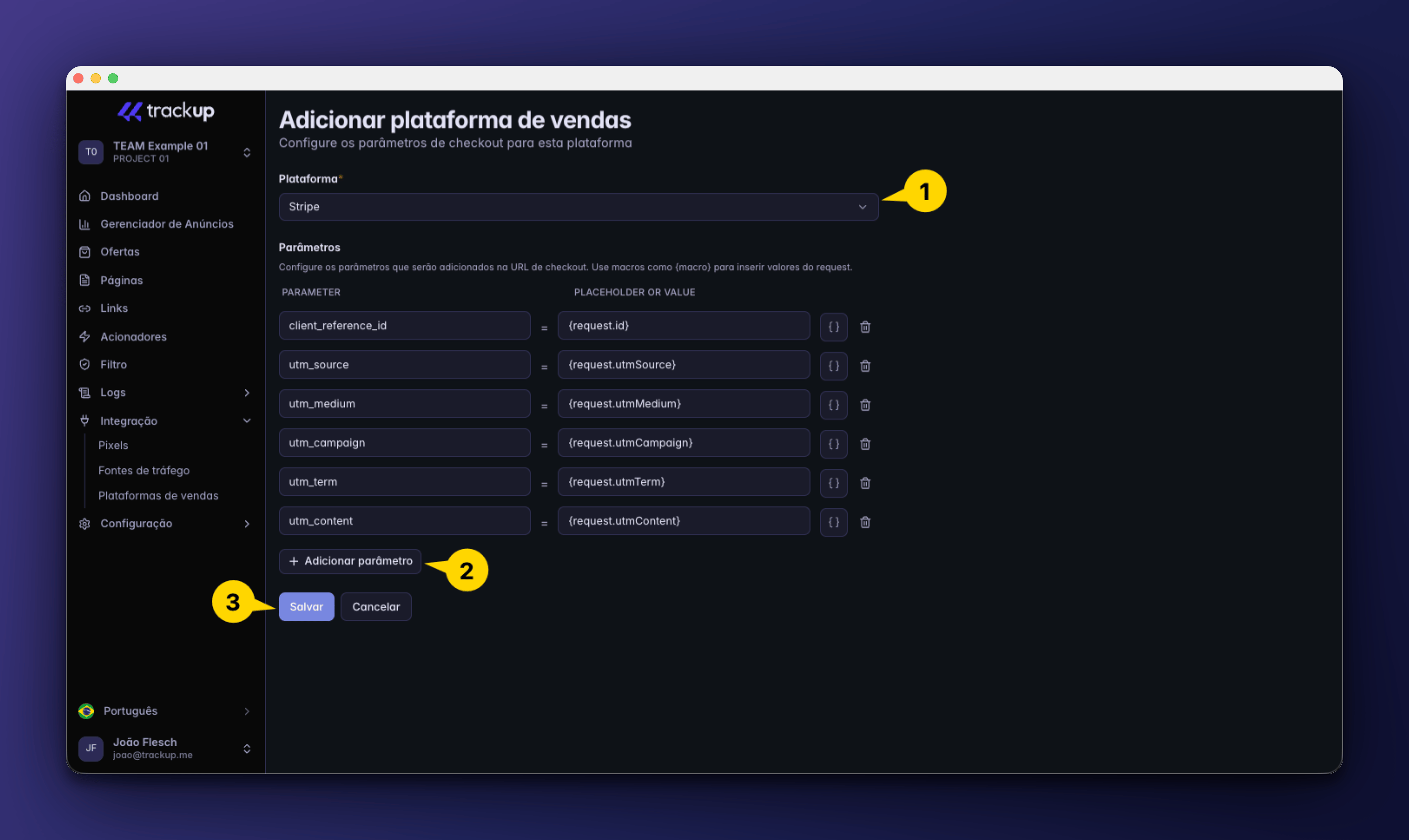Viewport: 1409px width, 840px height.
Task: Navigate to Ofertas
Action: pyautogui.click(x=120, y=252)
